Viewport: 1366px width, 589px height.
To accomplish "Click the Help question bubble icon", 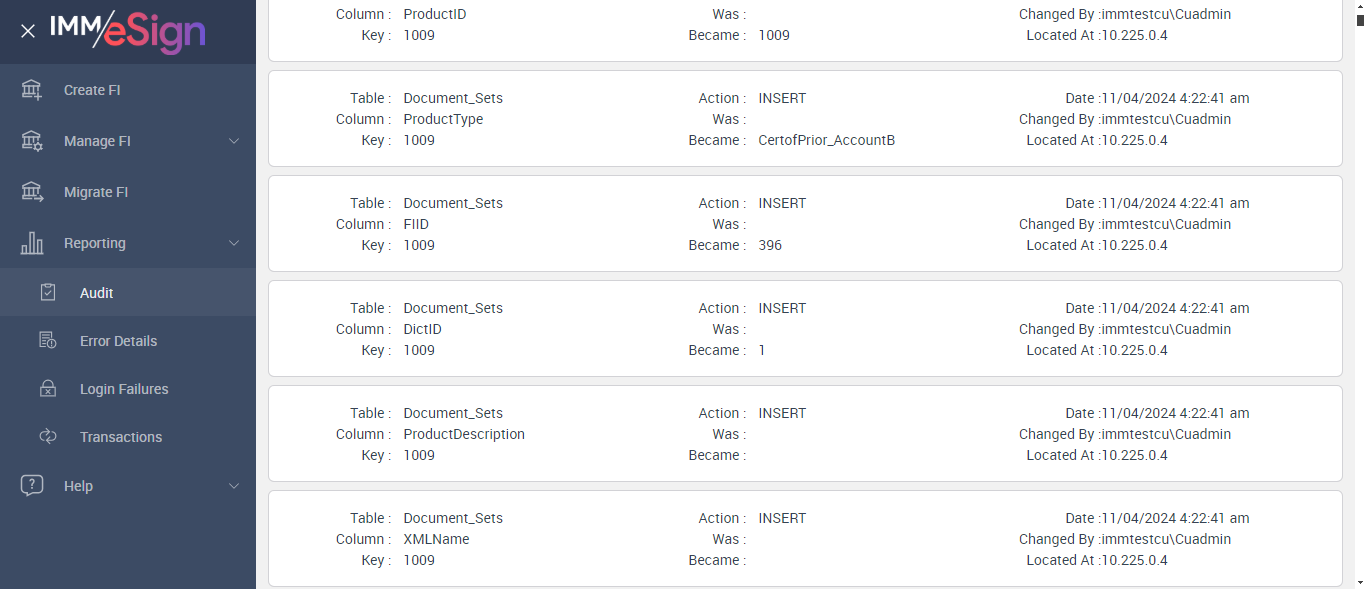I will click(32, 486).
